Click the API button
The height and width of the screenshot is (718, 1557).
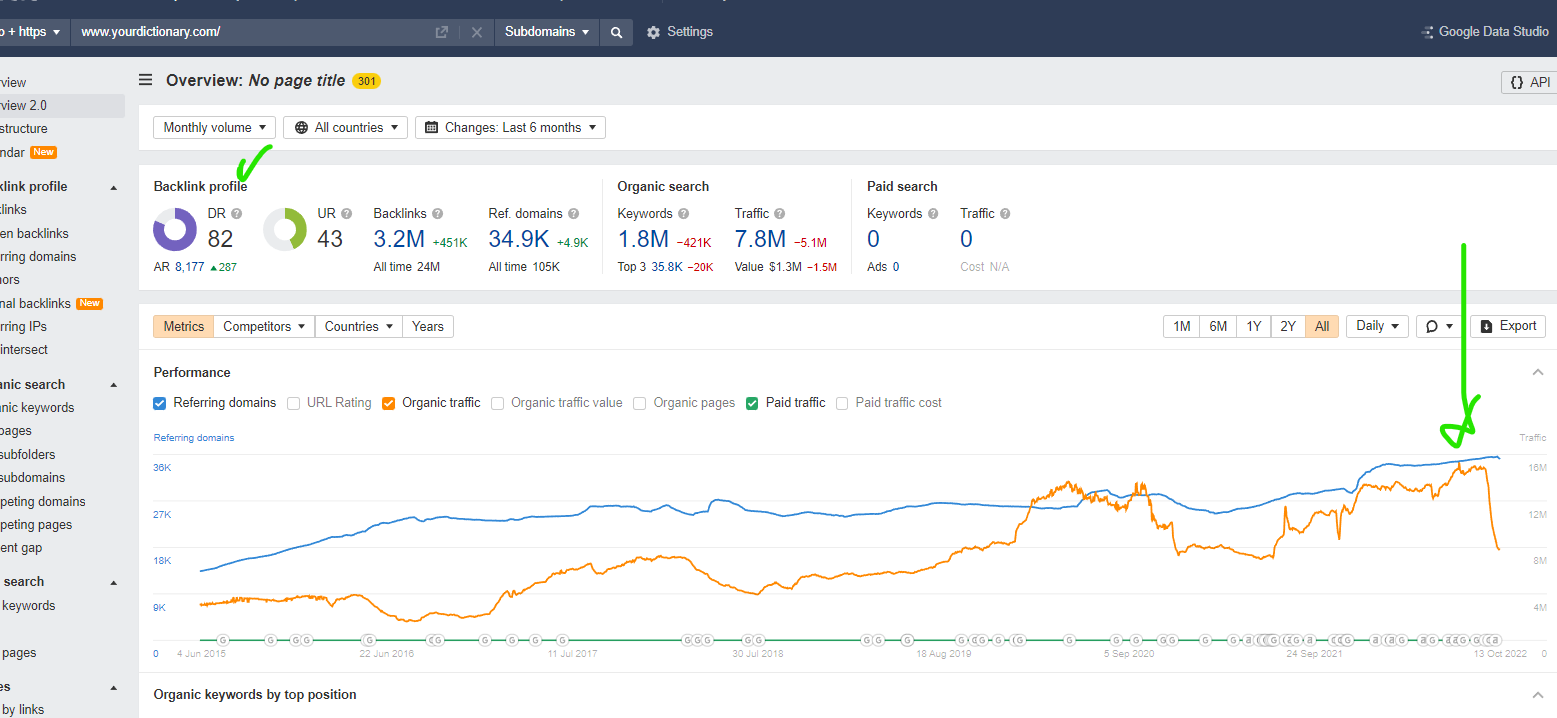point(1530,82)
